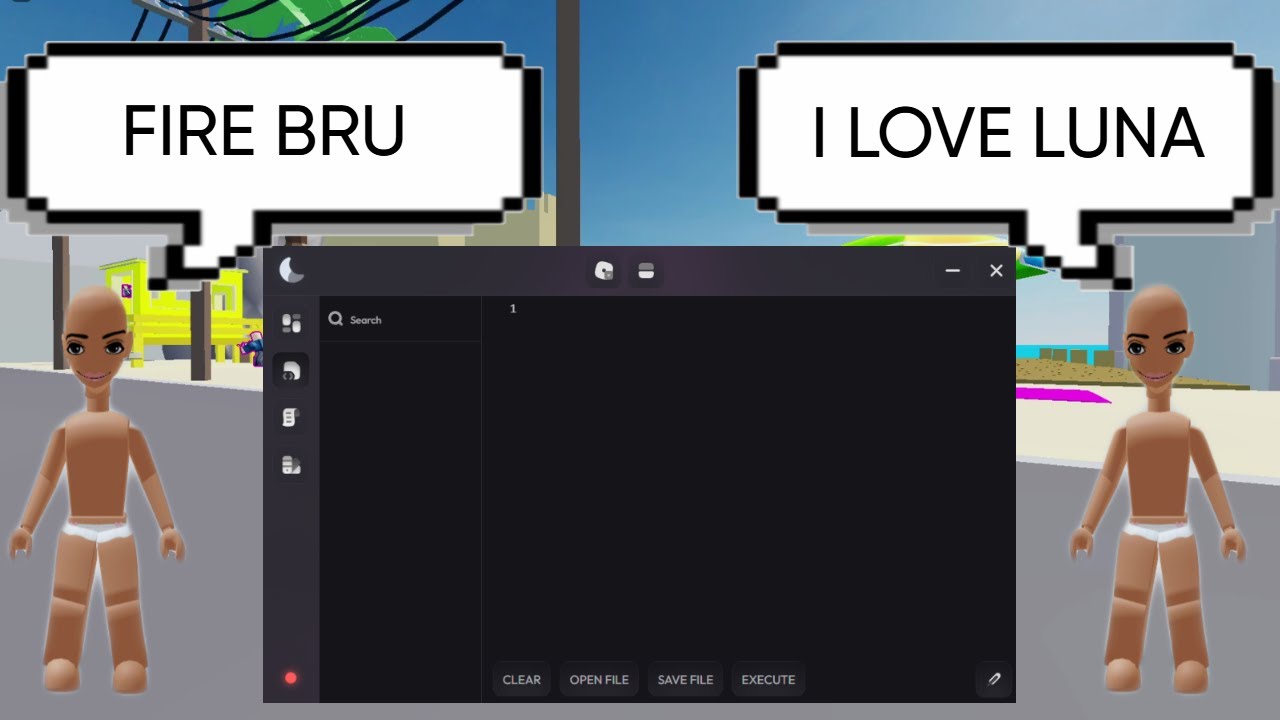Click the SAVE FILE button

click(685, 679)
